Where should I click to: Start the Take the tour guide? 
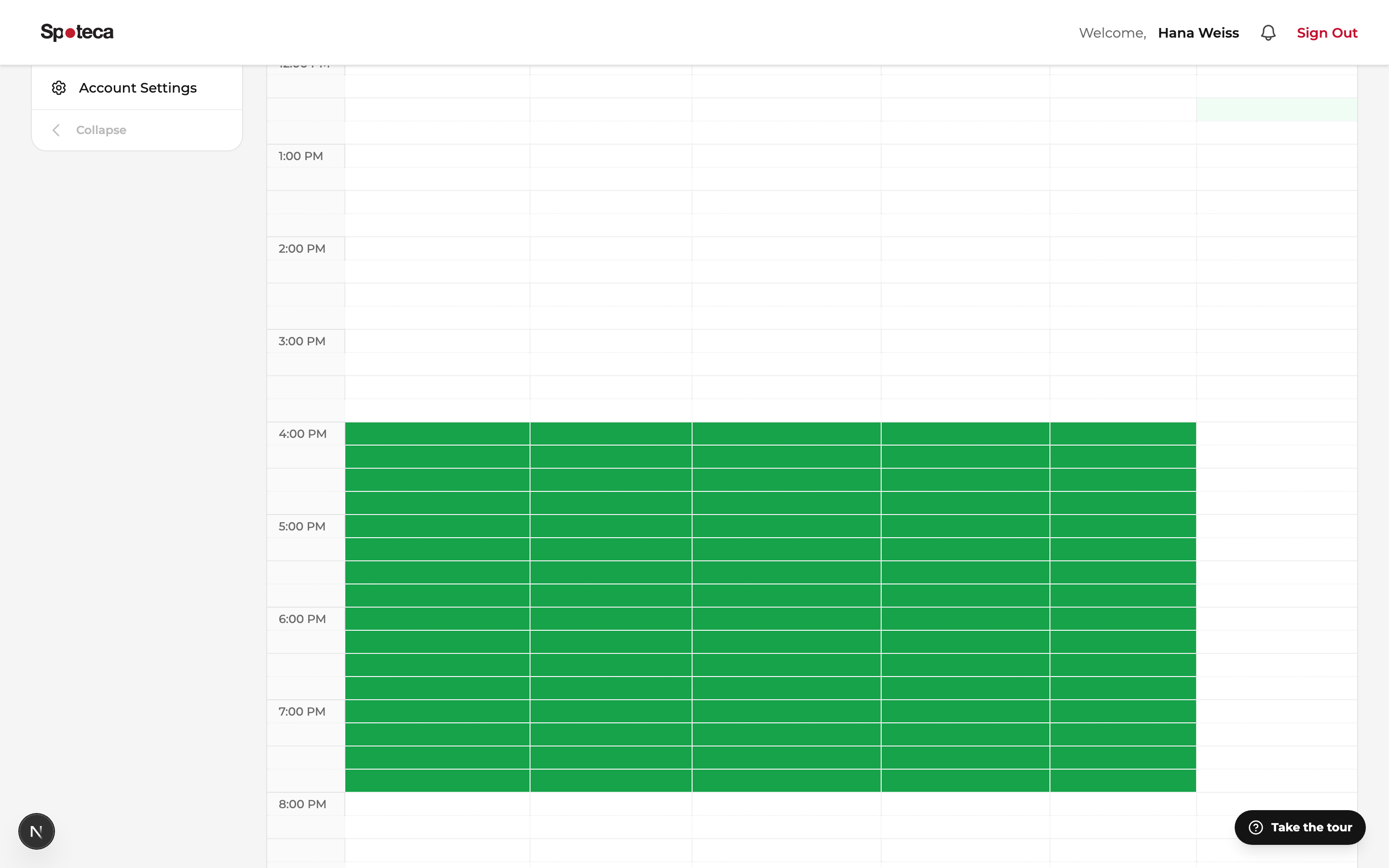click(x=1299, y=827)
